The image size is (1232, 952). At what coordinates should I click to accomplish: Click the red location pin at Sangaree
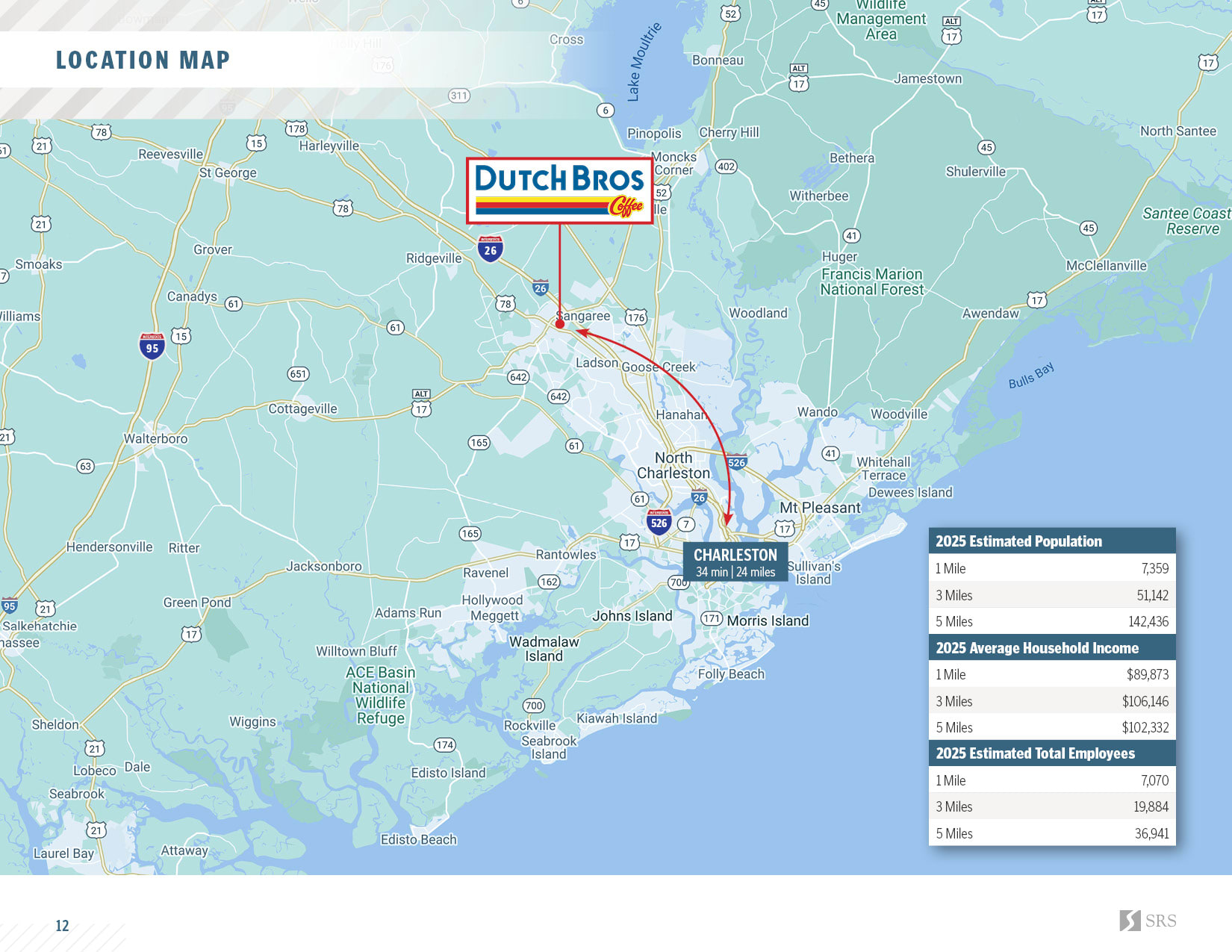coord(559,324)
